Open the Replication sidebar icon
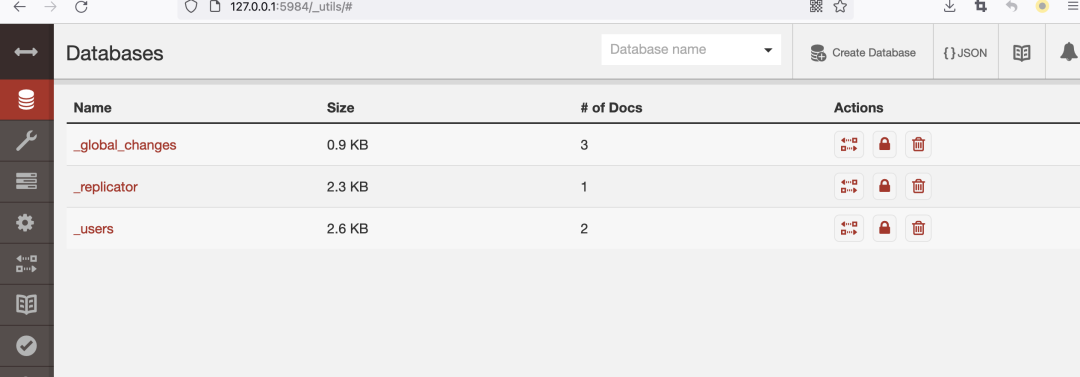The image size is (1080, 377). [26, 264]
